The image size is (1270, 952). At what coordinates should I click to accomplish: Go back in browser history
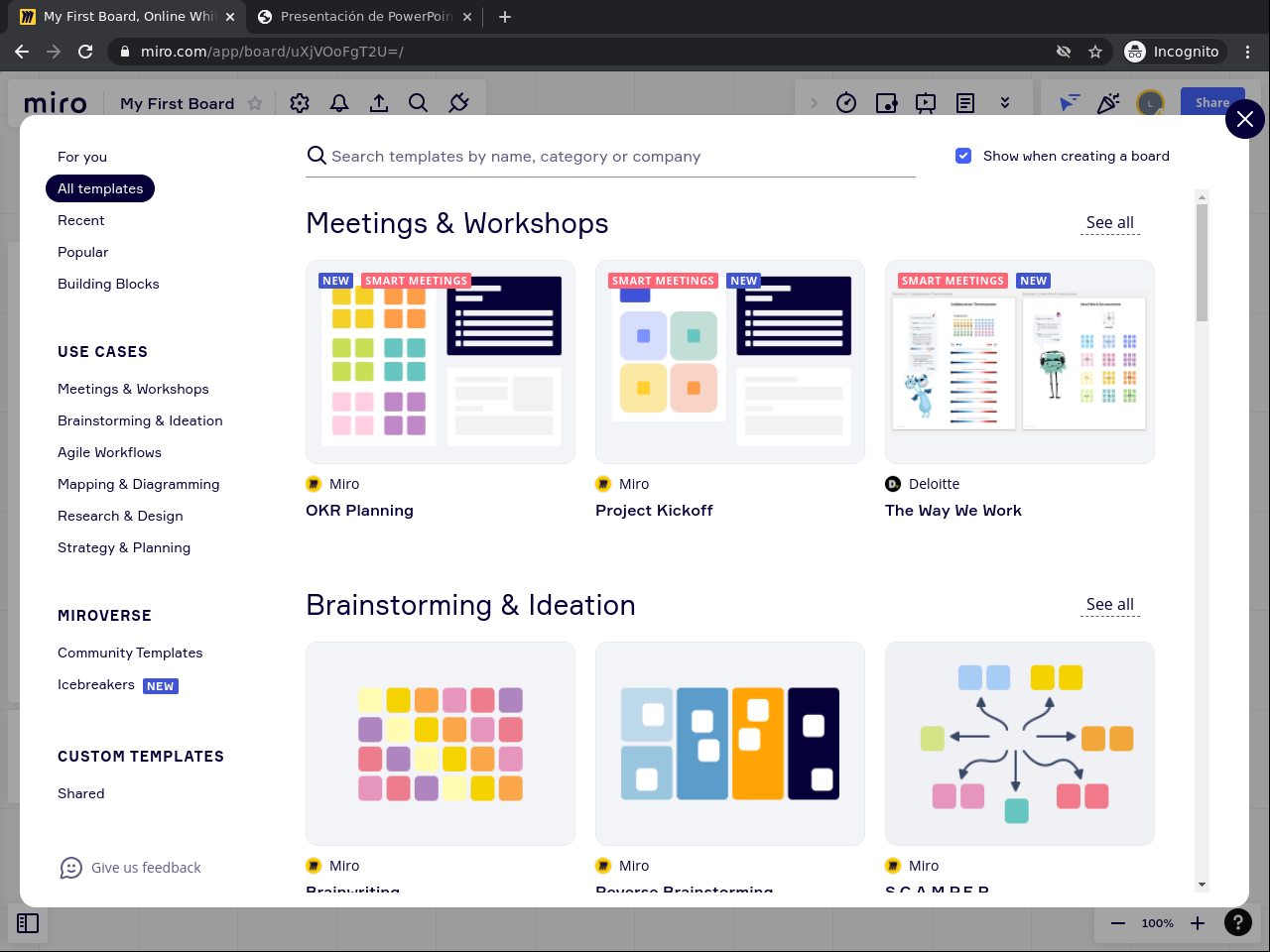22,52
